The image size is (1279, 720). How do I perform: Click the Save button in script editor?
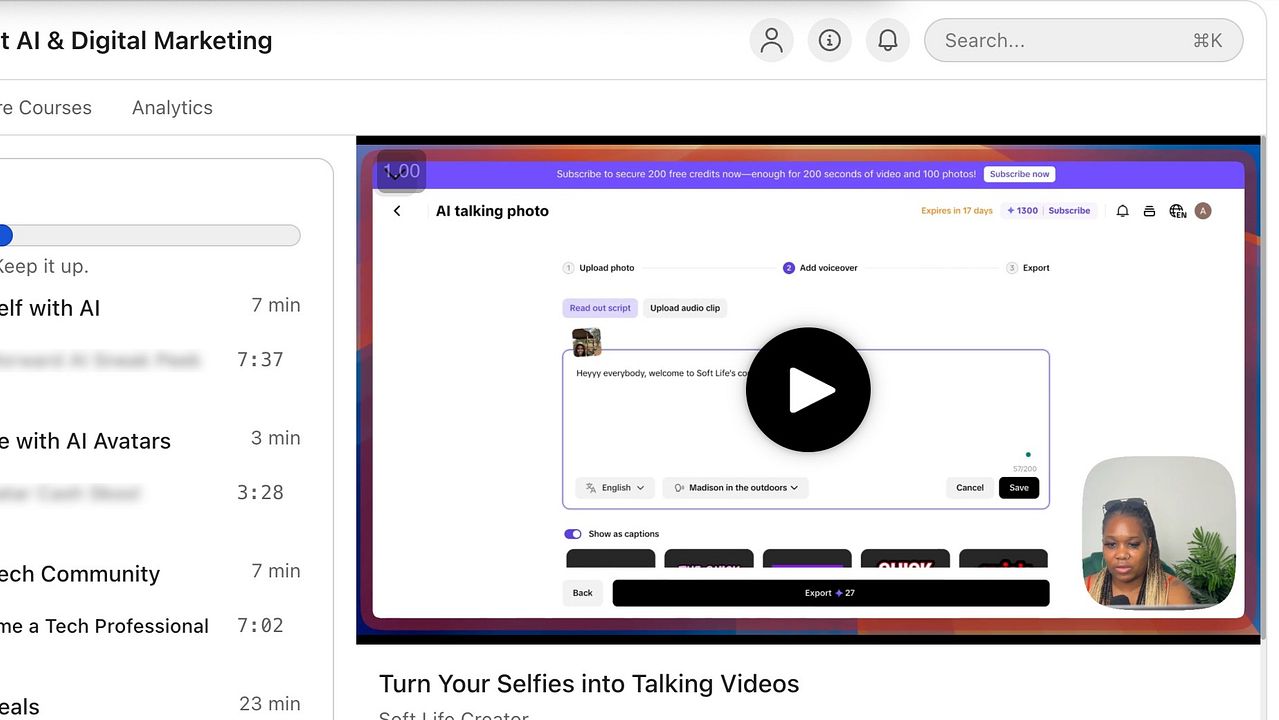[1019, 488]
